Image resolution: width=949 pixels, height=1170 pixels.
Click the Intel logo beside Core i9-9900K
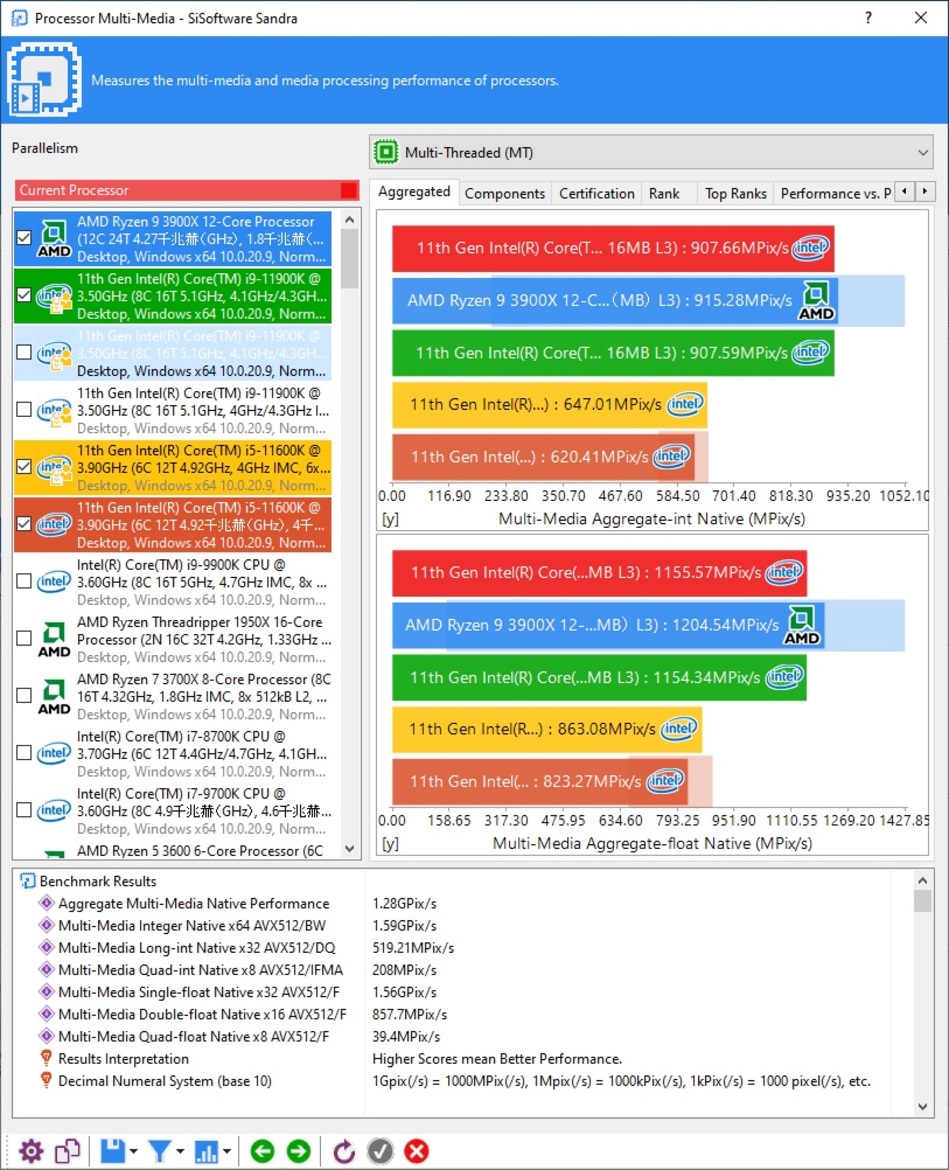(x=54, y=581)
